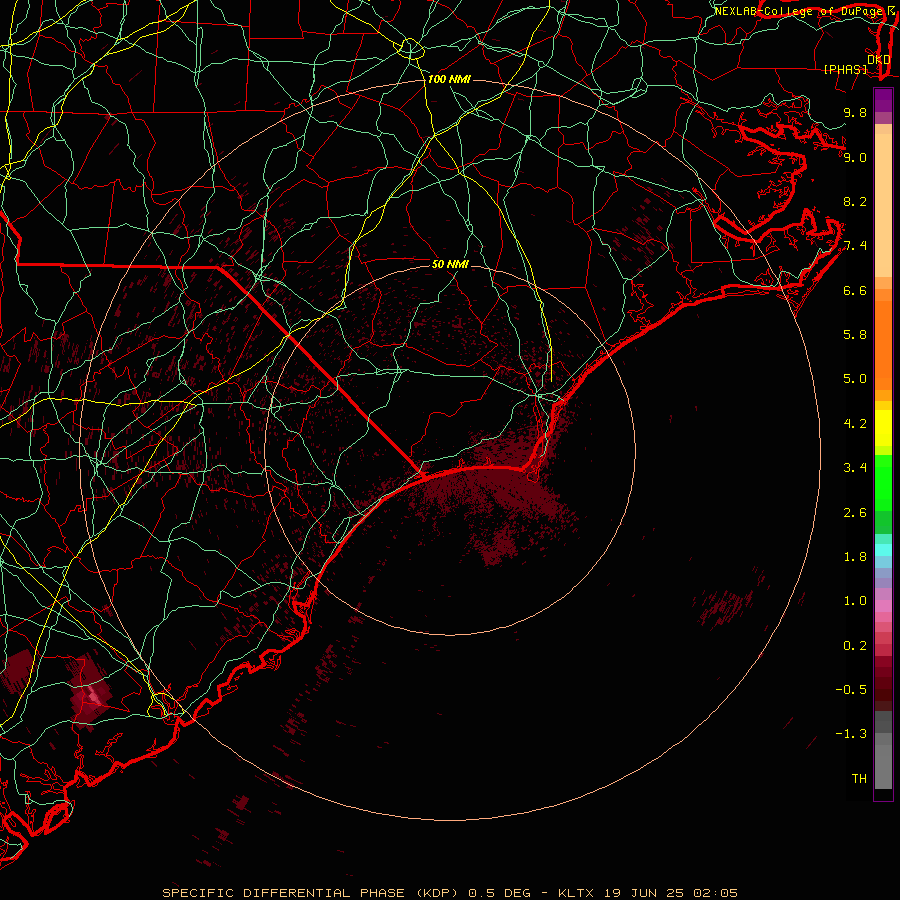Click the "100 NMI" range ring label

(449, 79)
